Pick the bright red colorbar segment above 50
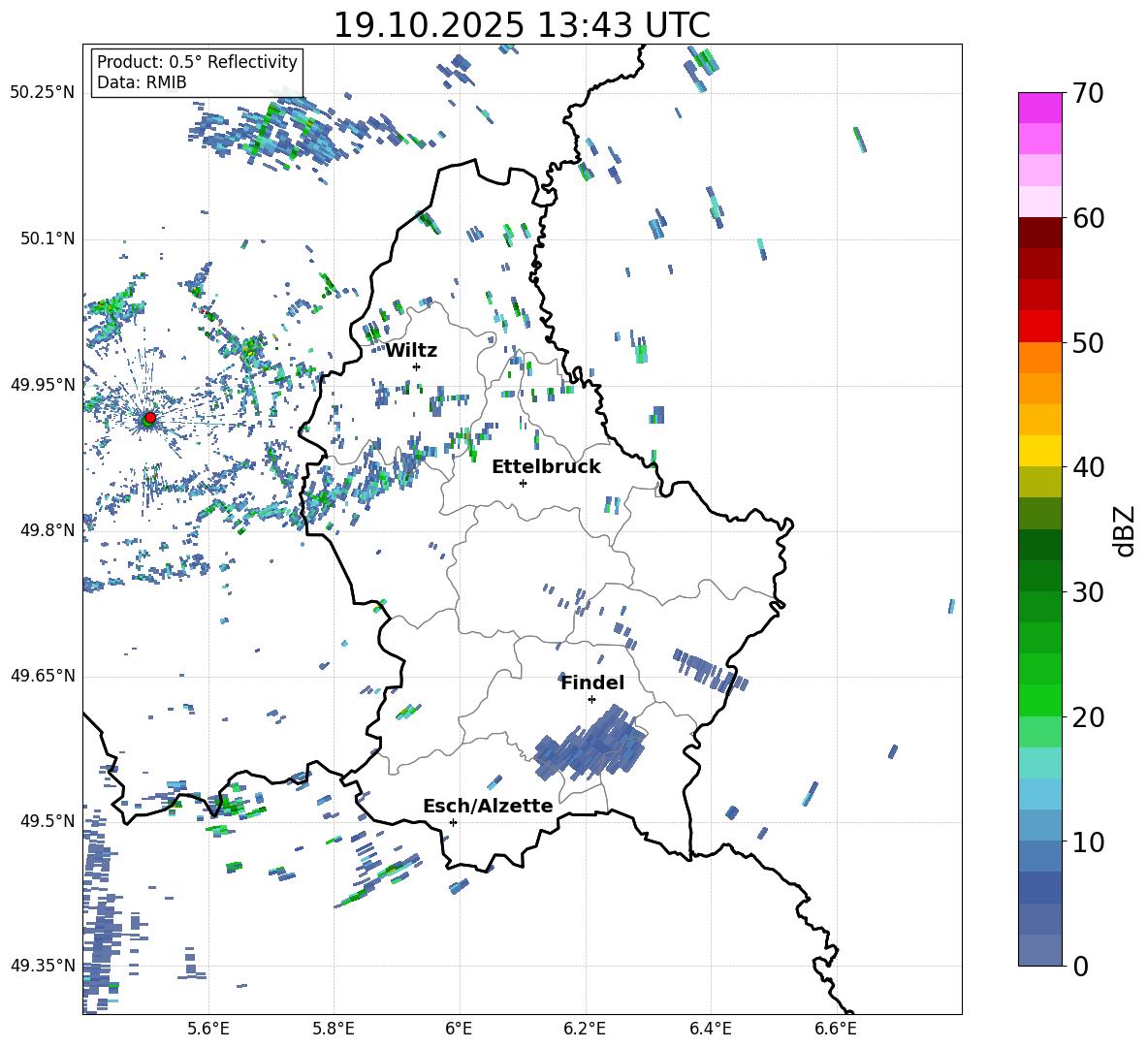This screenshot has height=1048, width=1148. coord(1040,326)
